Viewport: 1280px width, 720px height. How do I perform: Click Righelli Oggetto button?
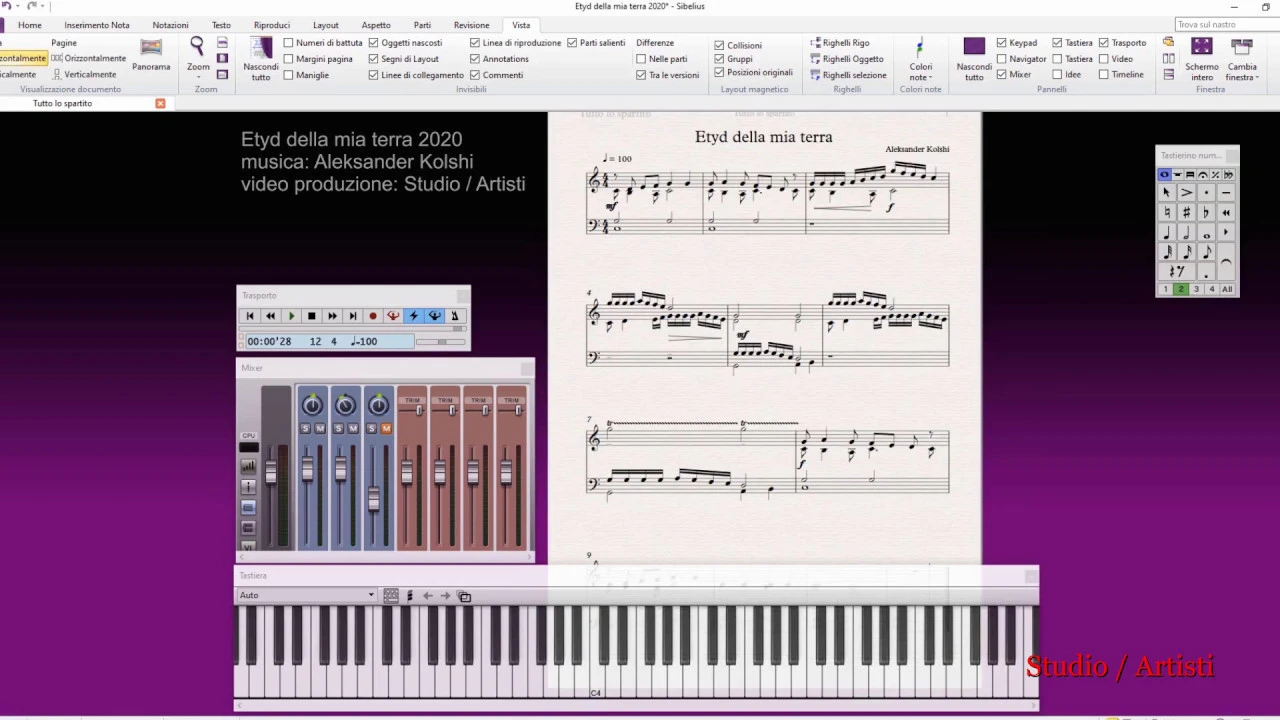point(847,59)
